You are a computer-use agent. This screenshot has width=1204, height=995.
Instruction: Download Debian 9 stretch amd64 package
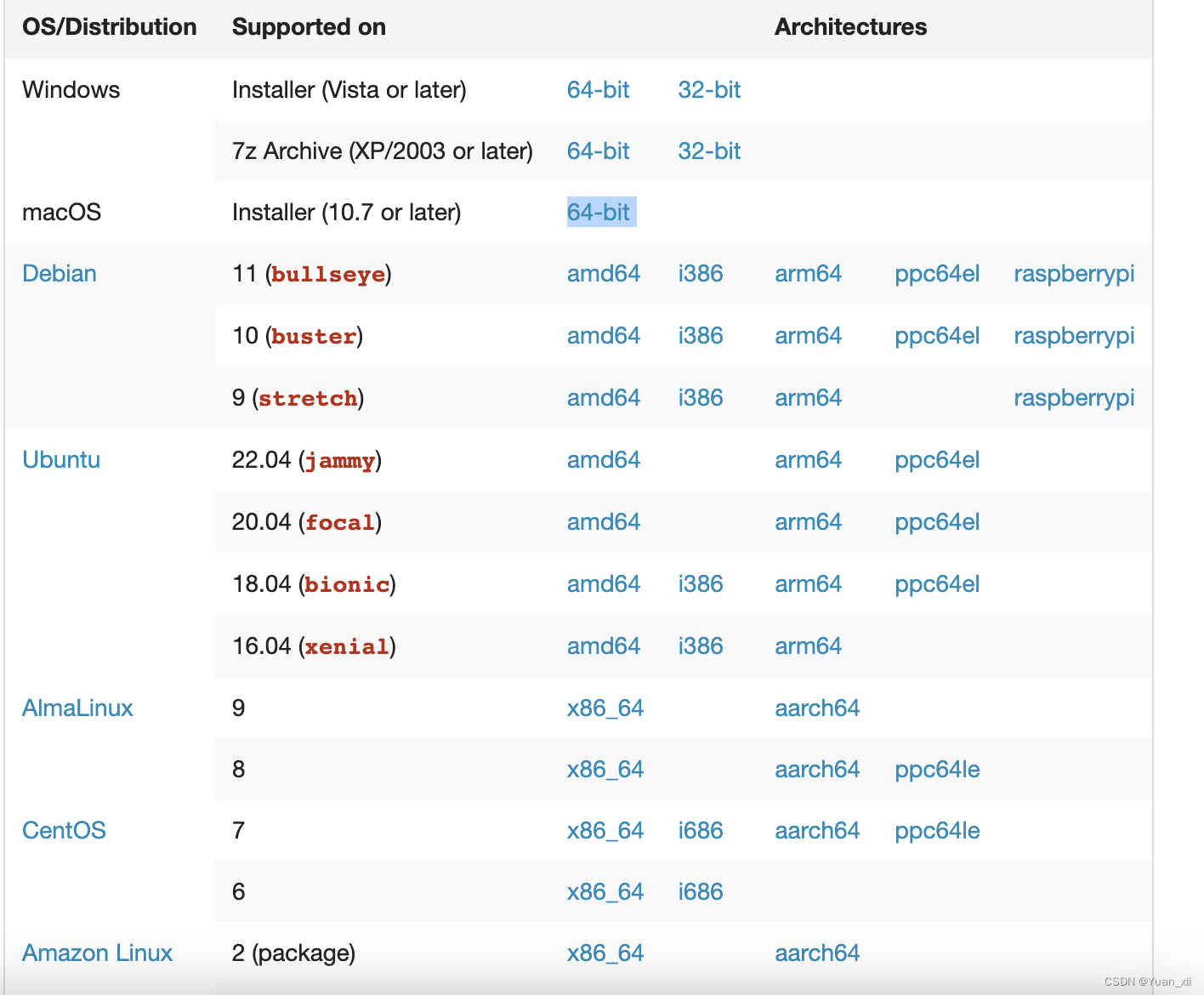click(604, 398)
